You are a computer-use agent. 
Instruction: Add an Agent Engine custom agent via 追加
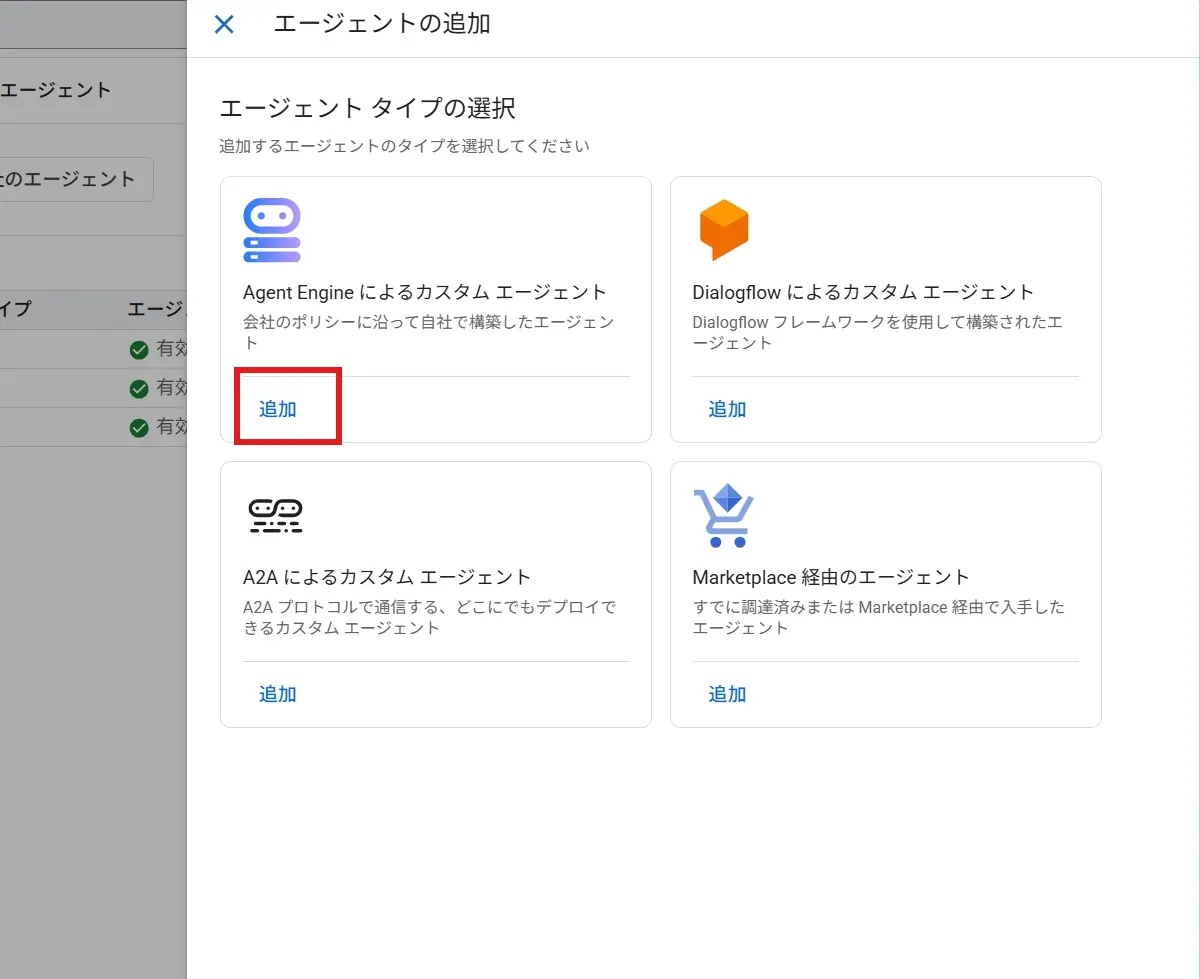[x=278, y=409]
